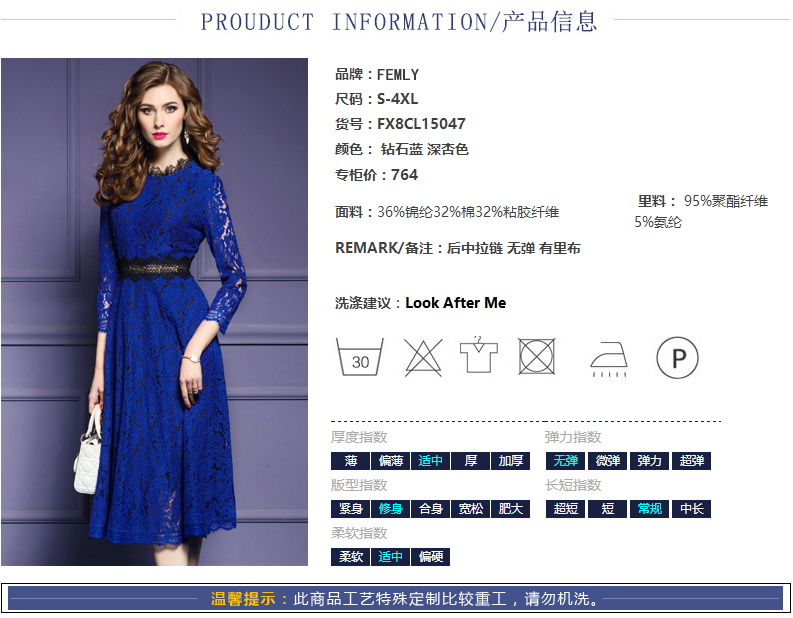Click the 5%氨纶 lining text

click(658, 222)
